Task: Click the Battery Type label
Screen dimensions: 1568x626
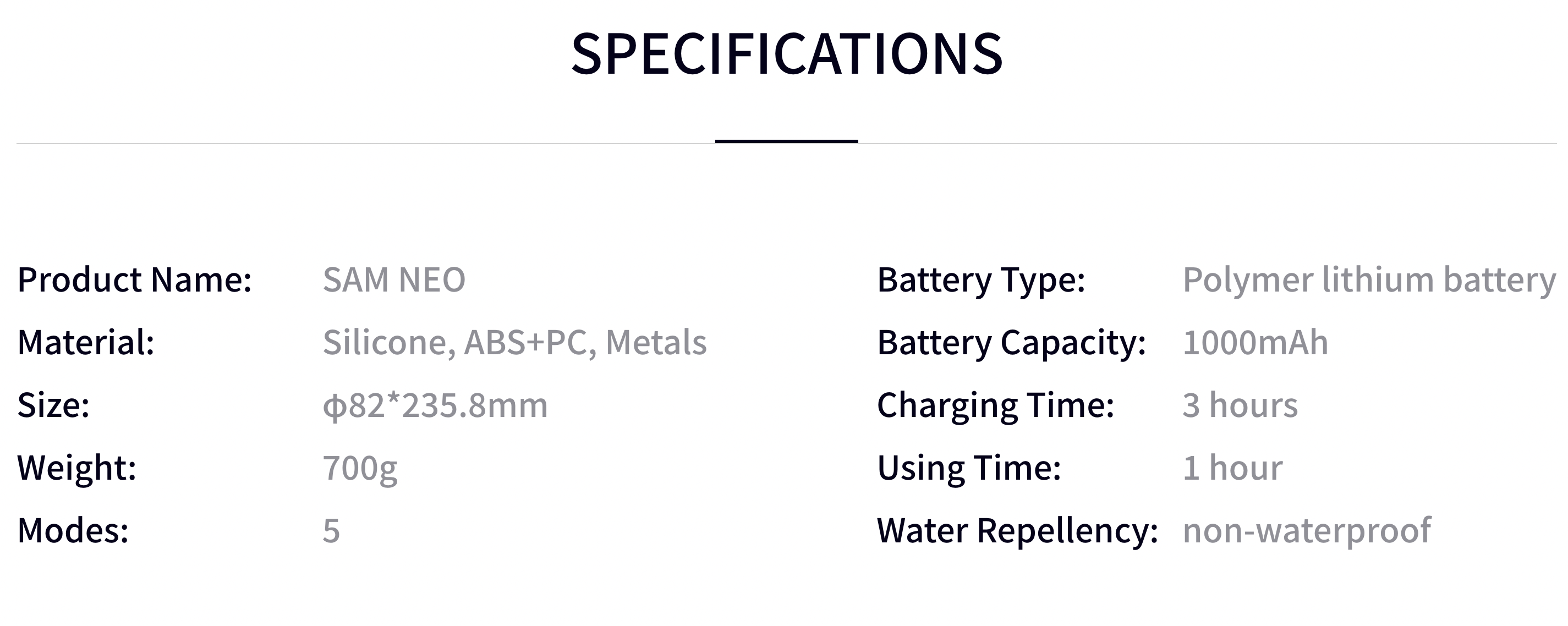Action: (x=980, y=280)
